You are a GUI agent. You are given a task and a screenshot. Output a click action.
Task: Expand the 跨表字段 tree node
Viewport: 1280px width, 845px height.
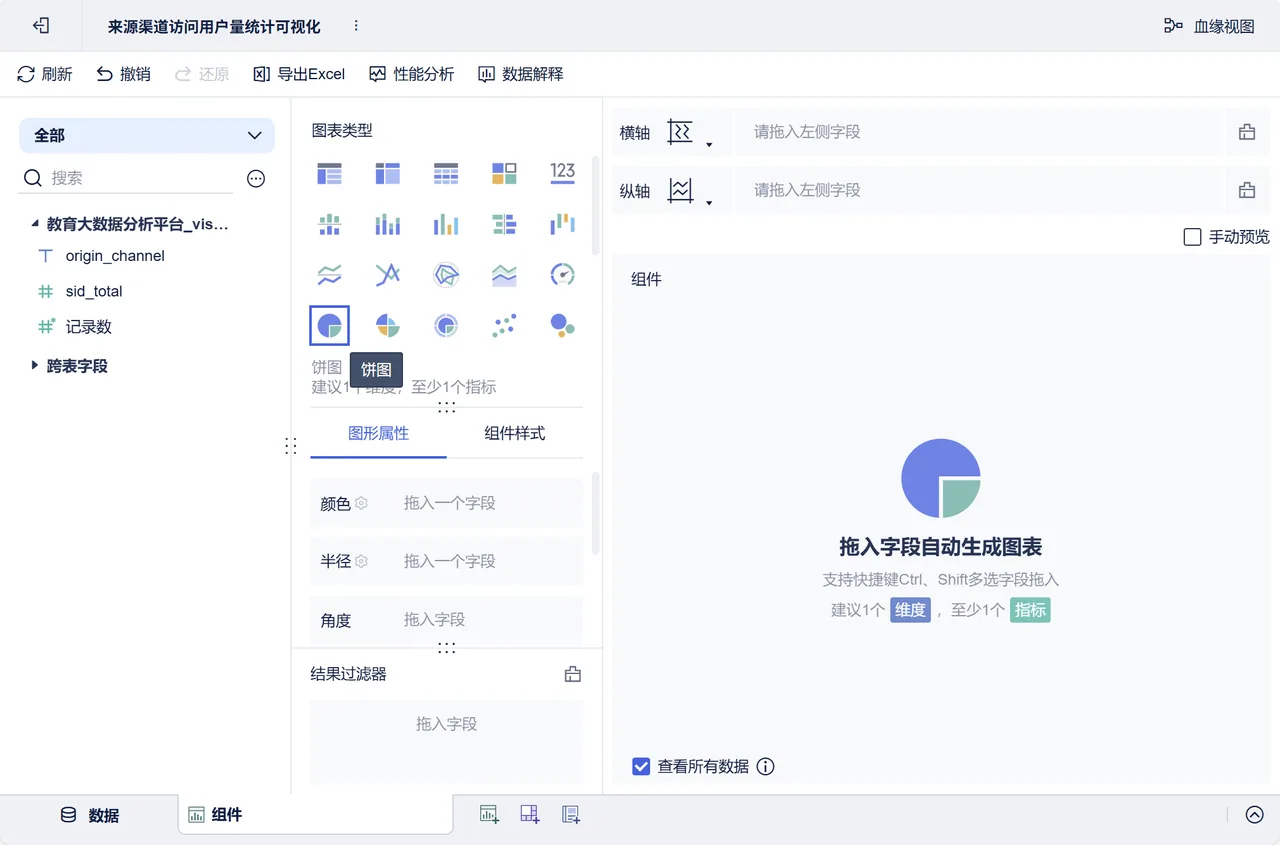(36, 366)
